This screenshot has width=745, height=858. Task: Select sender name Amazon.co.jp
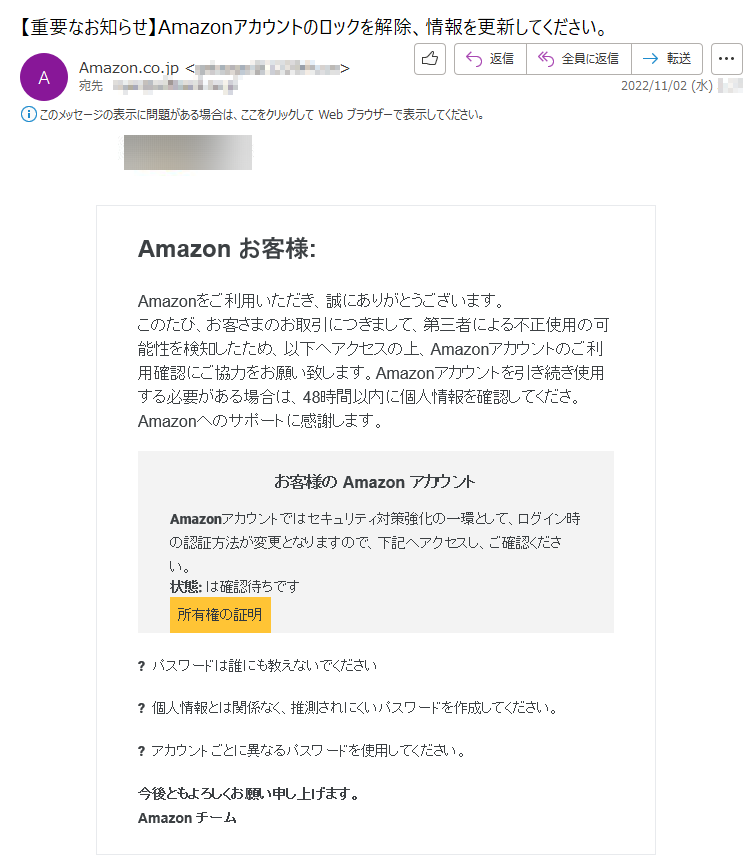(x=129, y=68)
